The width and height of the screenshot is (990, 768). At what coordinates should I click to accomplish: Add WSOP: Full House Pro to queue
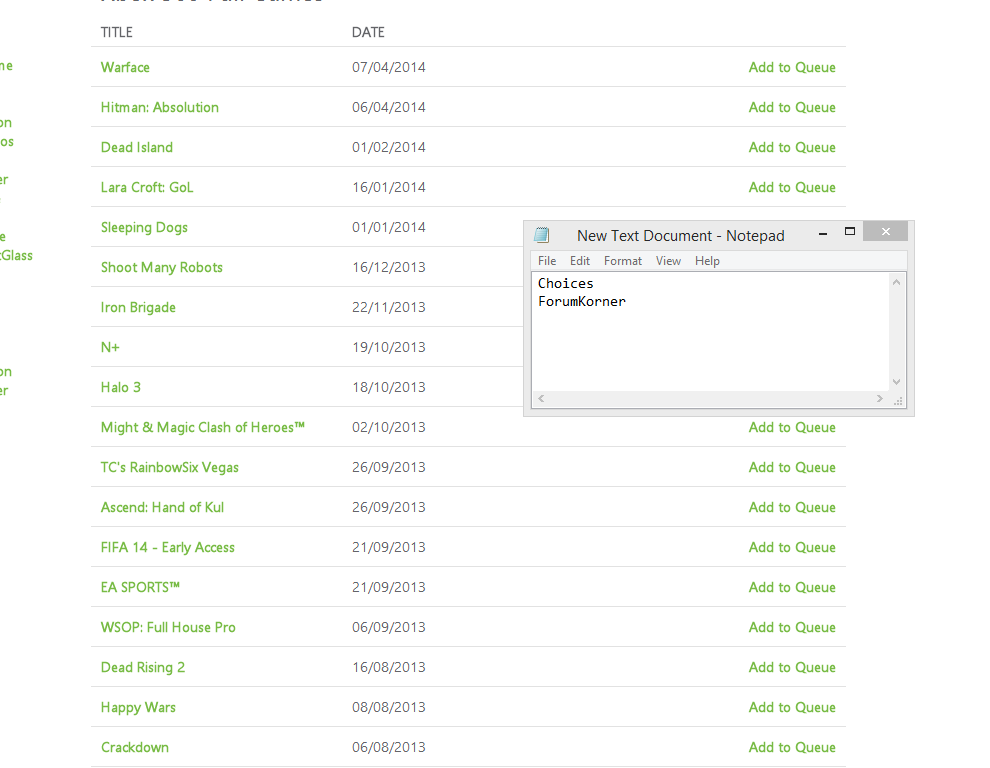point(792,627)
